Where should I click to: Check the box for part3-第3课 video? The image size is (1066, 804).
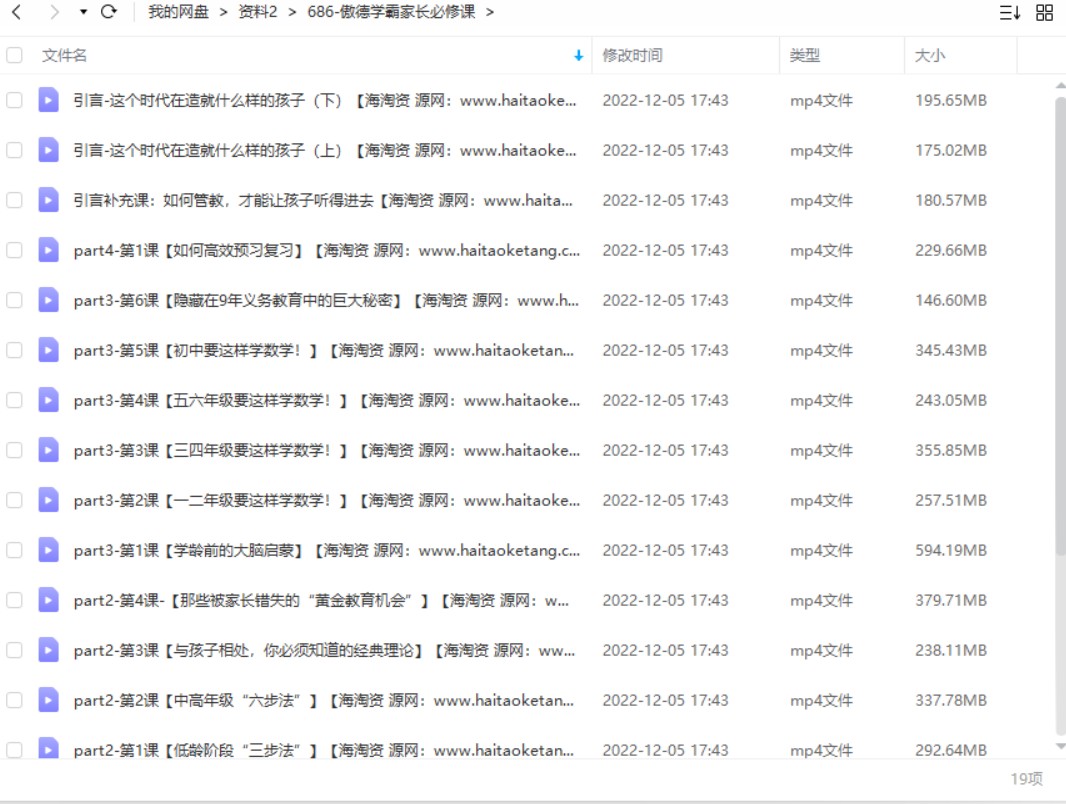tap(14, 450)
